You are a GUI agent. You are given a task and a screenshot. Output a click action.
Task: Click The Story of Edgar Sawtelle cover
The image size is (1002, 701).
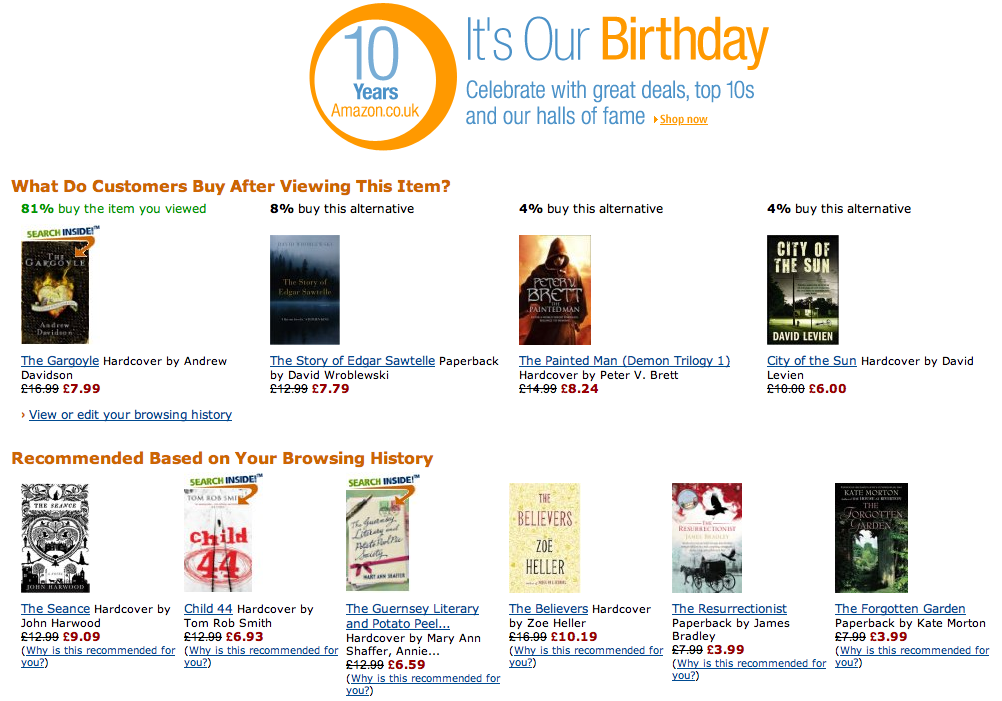305,290
